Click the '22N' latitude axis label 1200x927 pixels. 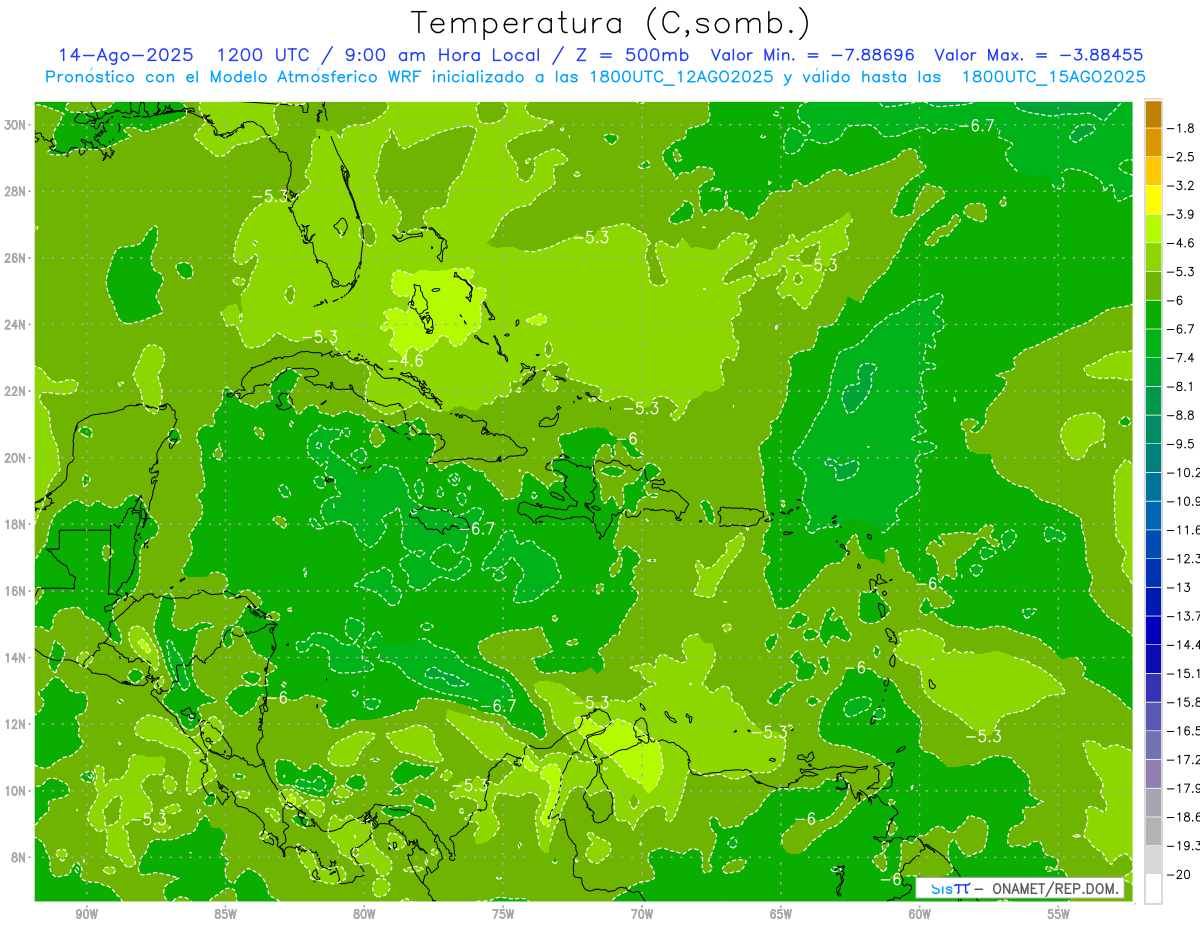click(x=17, y=391)
